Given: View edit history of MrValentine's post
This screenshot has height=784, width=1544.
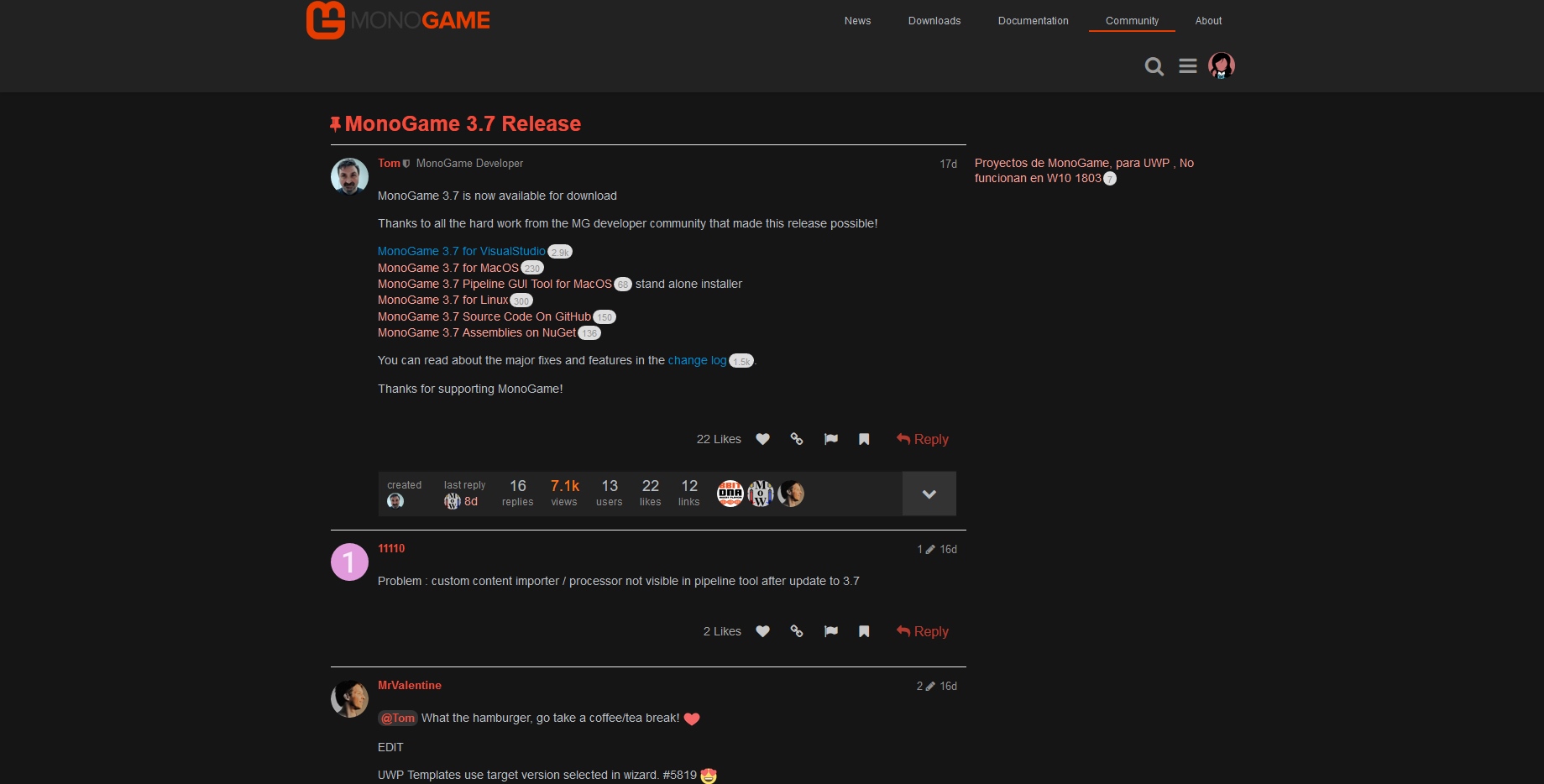Looking at the screenshot, I should point(926,686).
